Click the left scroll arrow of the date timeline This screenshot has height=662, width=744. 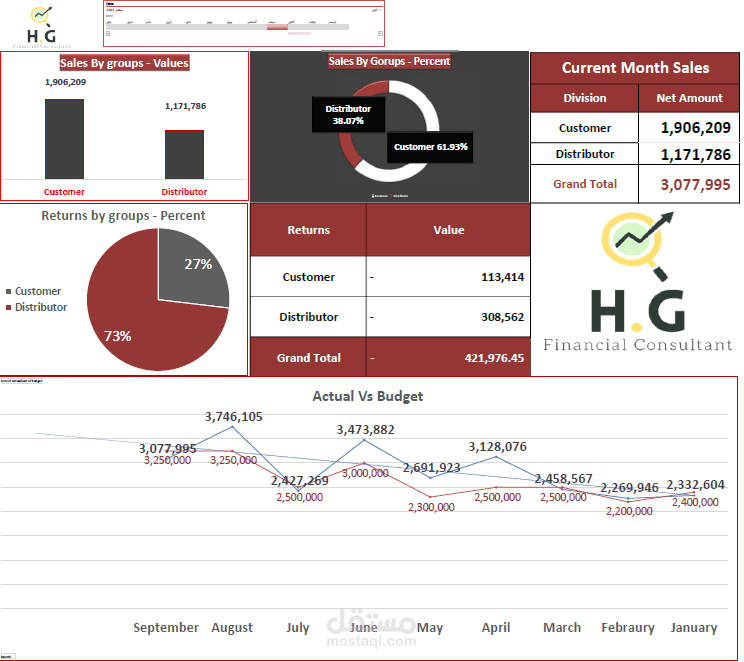coord(108,33)
